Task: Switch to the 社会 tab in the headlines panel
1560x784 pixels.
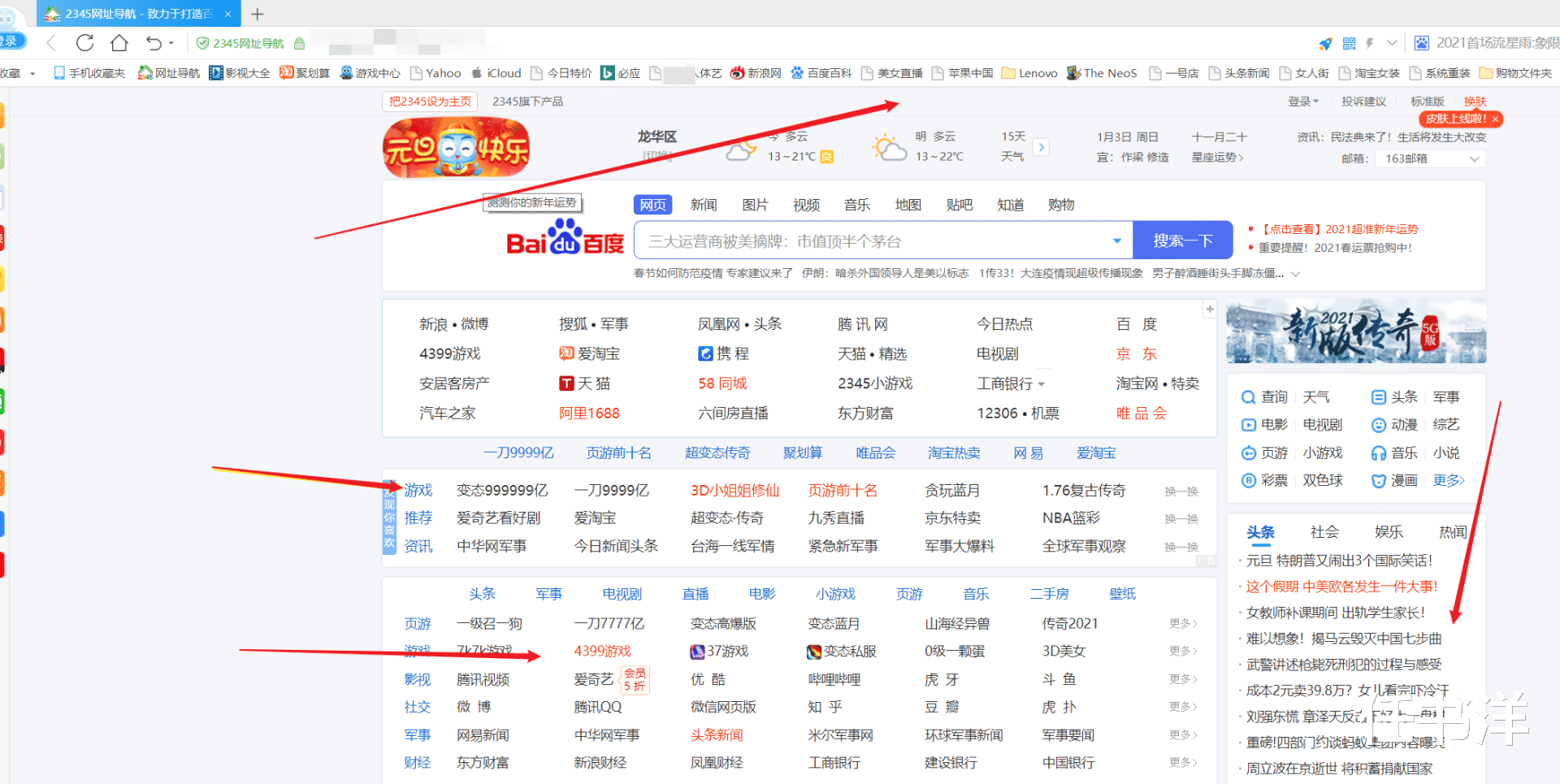Action: pos(1324,531)
